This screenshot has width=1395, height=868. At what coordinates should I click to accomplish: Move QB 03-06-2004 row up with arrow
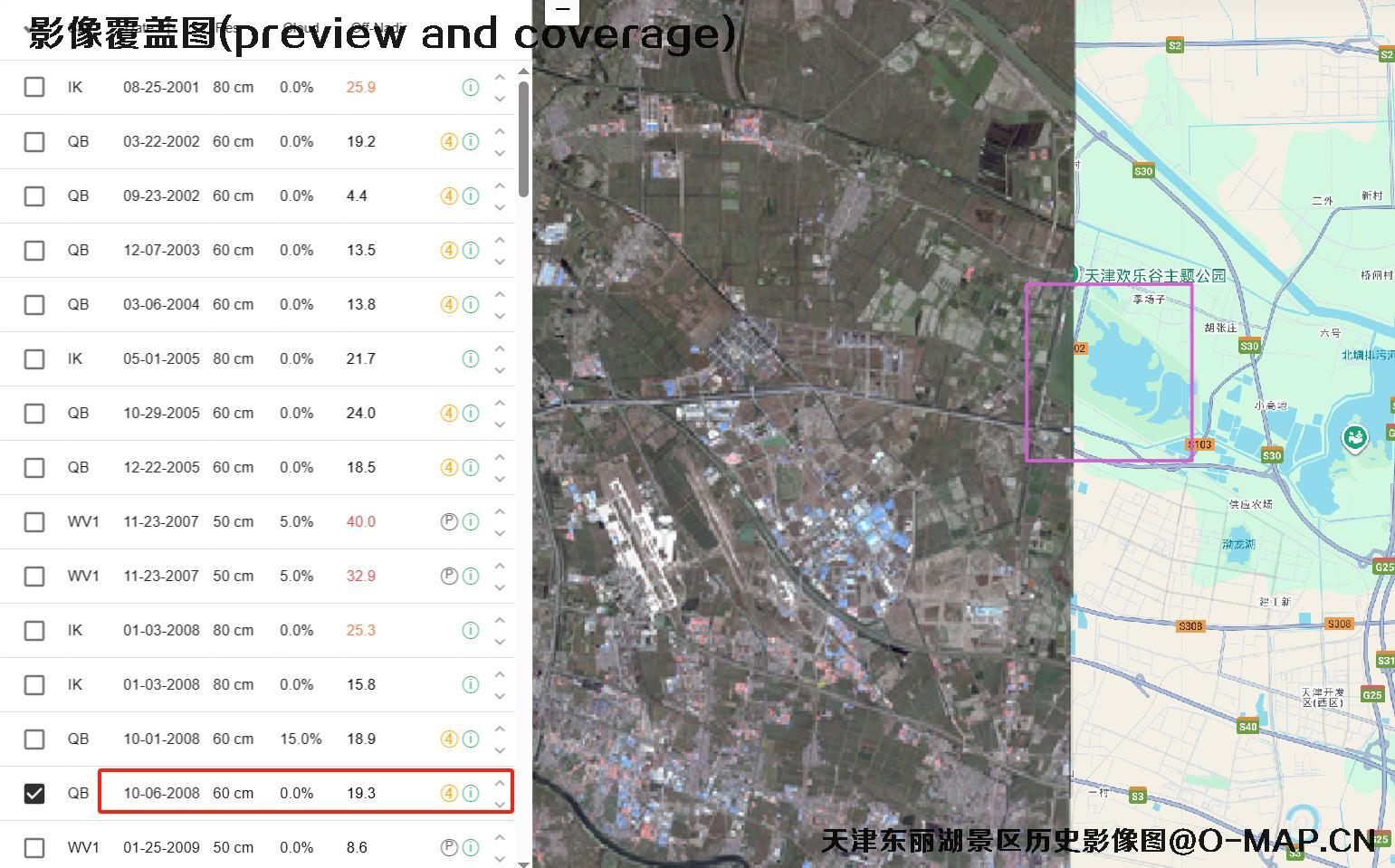coord(500,295)
